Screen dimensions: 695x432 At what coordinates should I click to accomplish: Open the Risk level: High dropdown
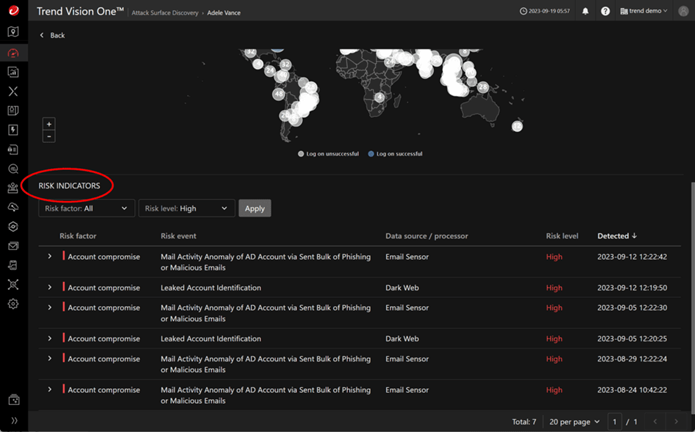[187, 208]
